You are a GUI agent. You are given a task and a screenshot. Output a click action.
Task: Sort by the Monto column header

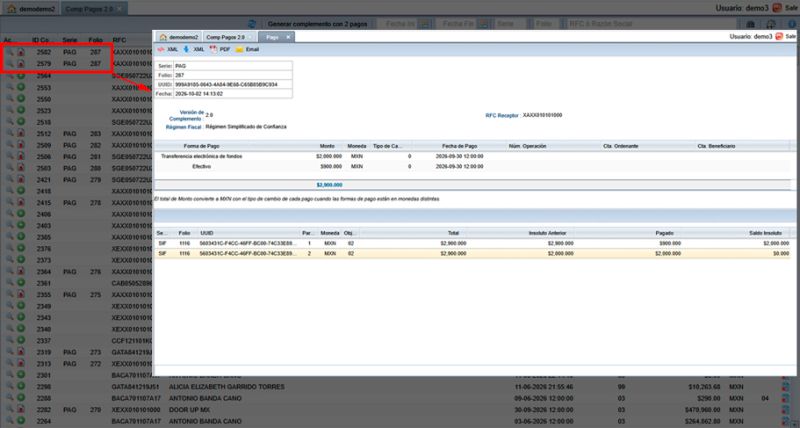(x=328, y=146)
